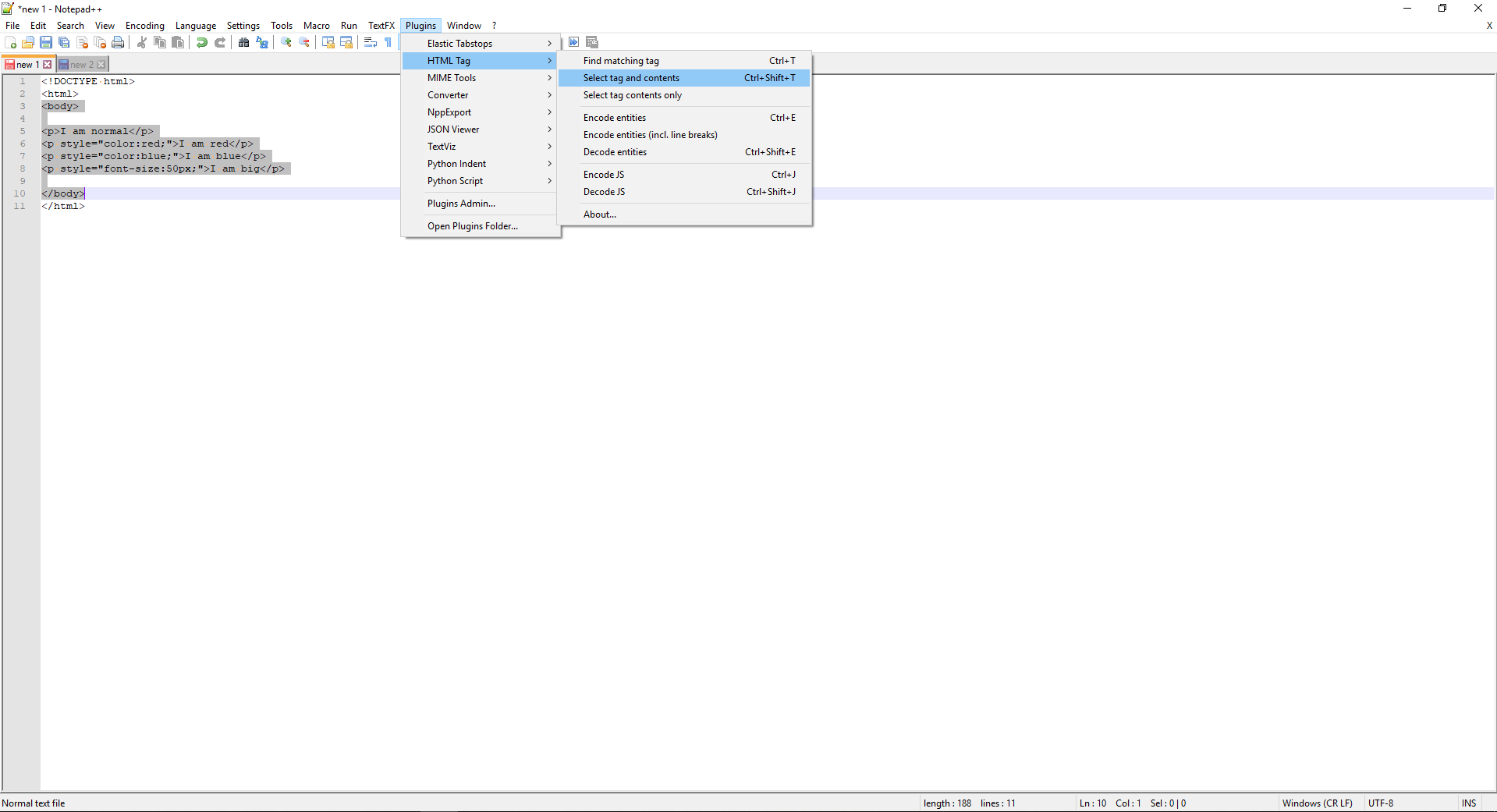Screen dimensions: 1497x812
Task: Click the Find binoculars icon
Action: click(244, 43)
